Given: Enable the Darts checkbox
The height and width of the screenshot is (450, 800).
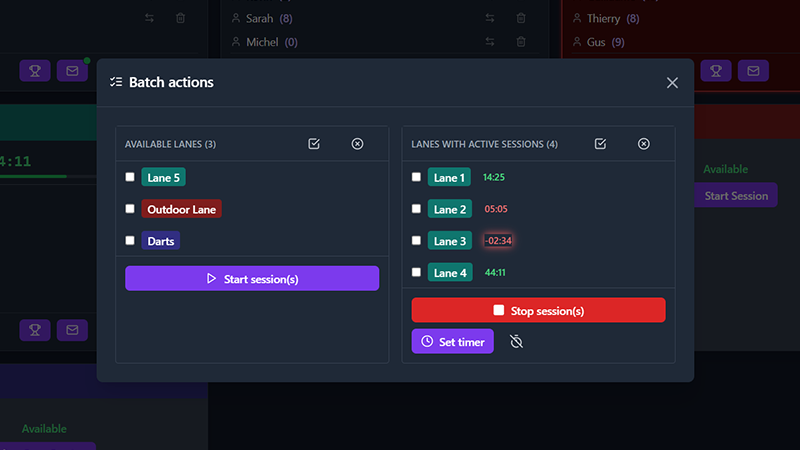Looking at the screenshot, I should click(130, 241).
